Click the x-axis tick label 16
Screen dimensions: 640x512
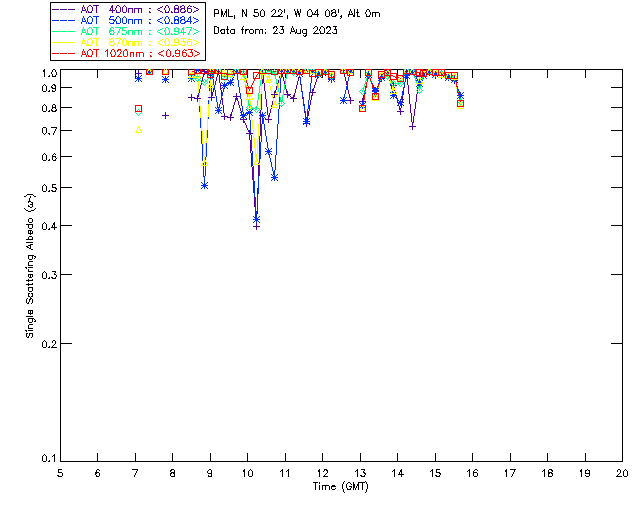[473, 473]
